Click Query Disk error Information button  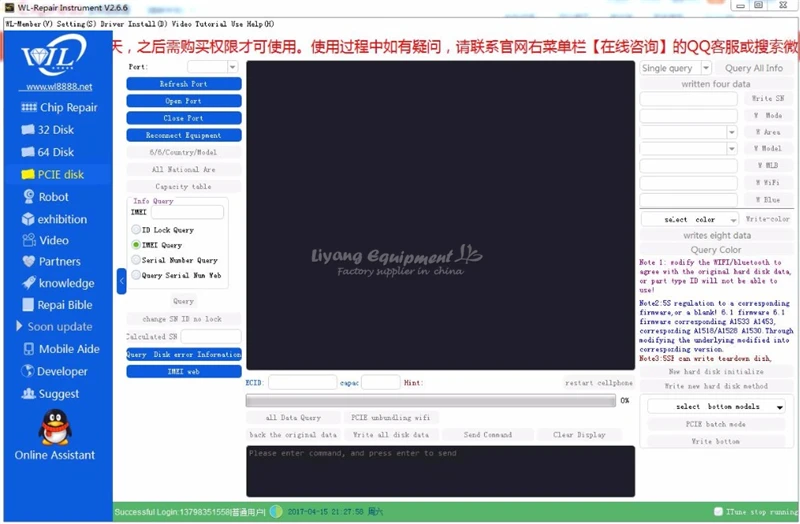point(184,354)
